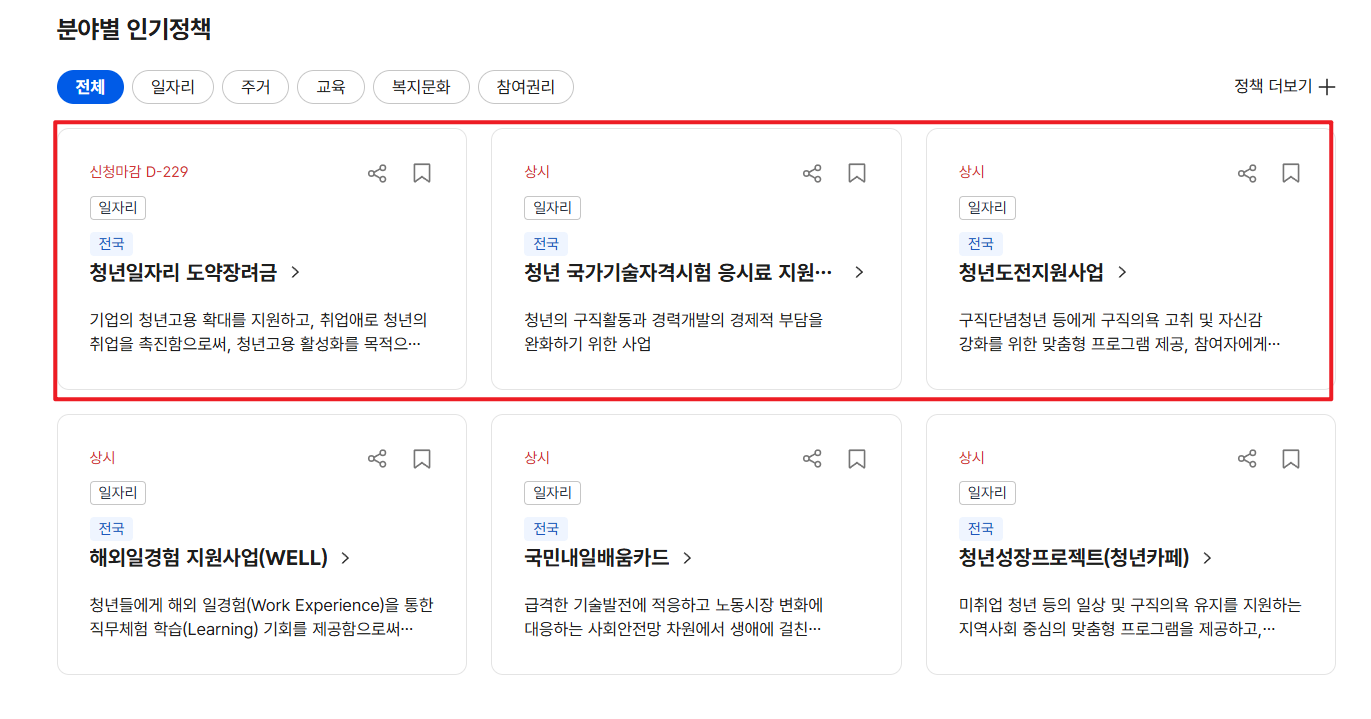Click the share icon on 국민내일배움카드 card
Screen dimensions: 1371x719
(812, 457)
